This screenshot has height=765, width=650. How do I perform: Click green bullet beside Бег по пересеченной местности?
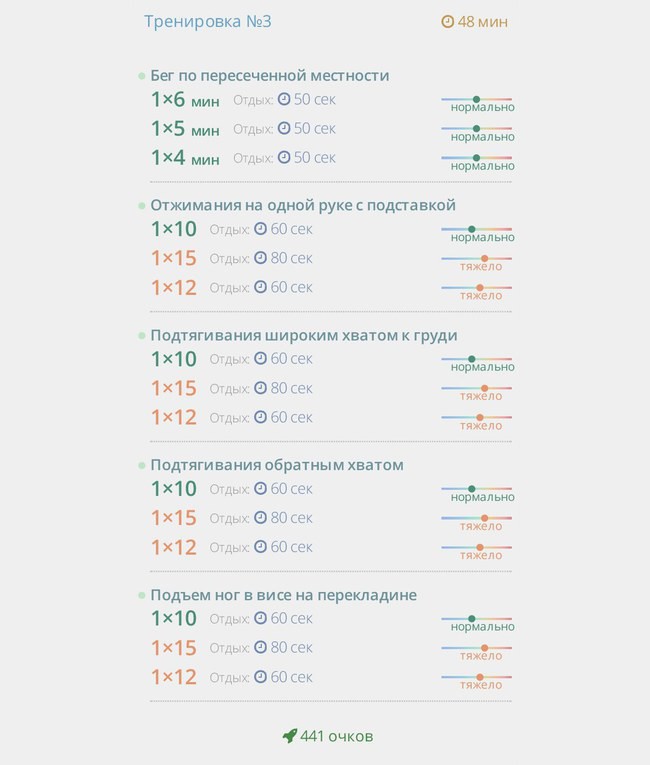[x=142, y=76]
